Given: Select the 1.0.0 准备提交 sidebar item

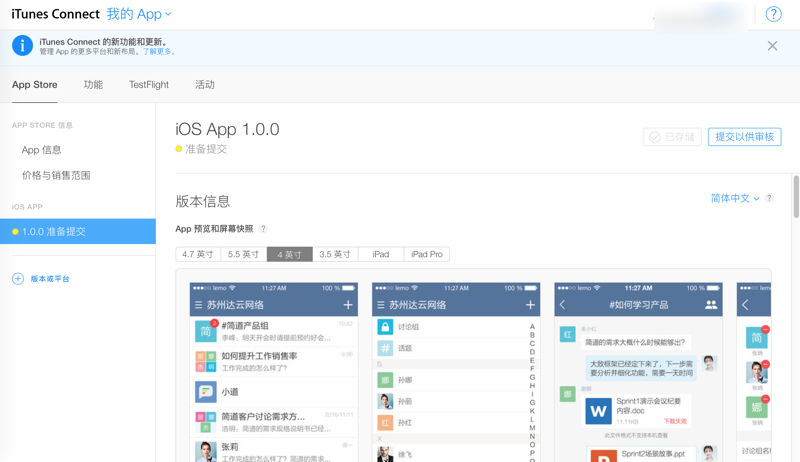Looking at the screenshot, I should (78, 232).
